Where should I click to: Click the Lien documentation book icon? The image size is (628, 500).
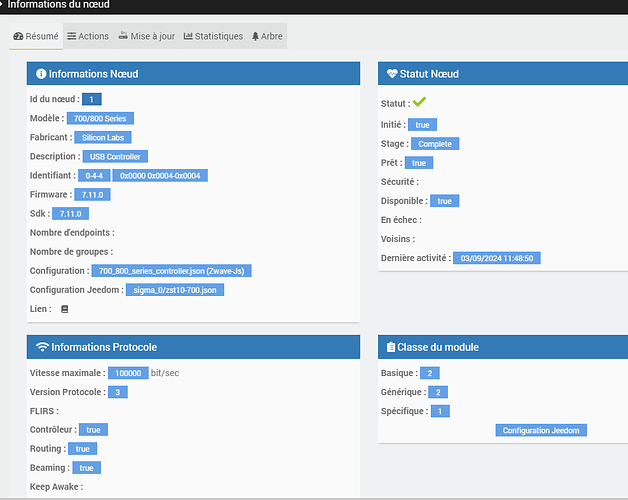pyautogui.click(x=64, y=309)
